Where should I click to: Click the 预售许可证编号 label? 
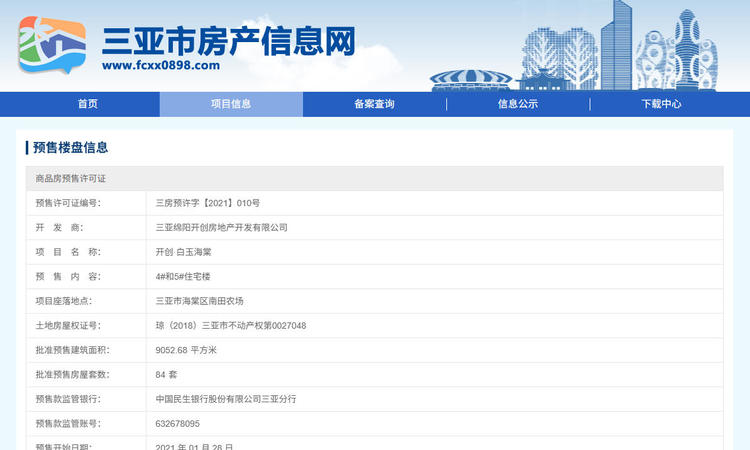[x=68, y=203]
